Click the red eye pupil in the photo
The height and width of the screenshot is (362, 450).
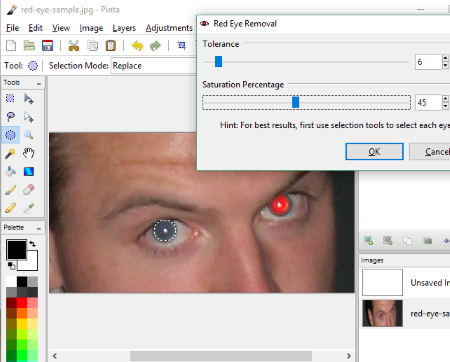pos(279,205)
